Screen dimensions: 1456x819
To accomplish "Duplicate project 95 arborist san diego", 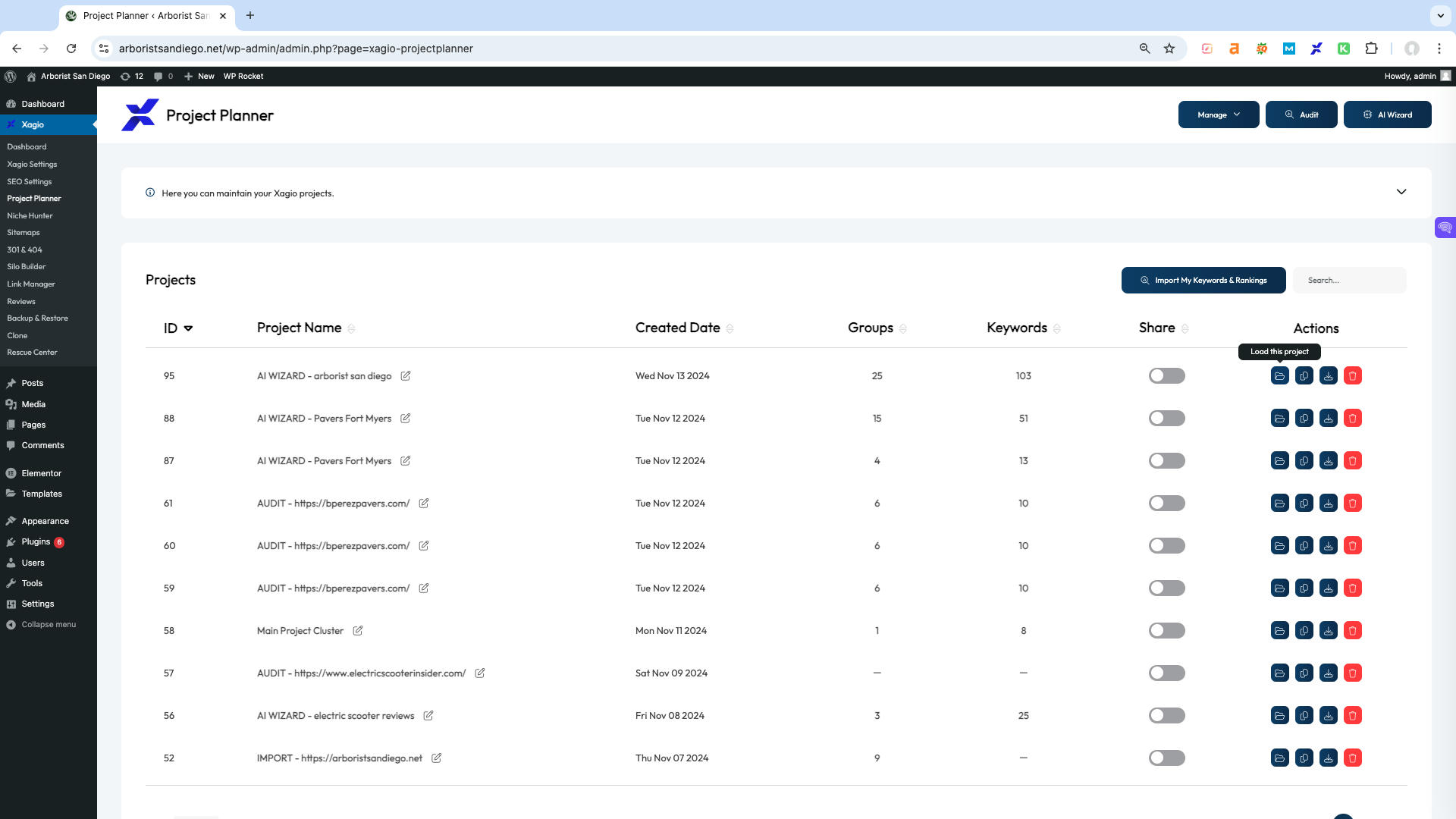I will coord(1304,376).
